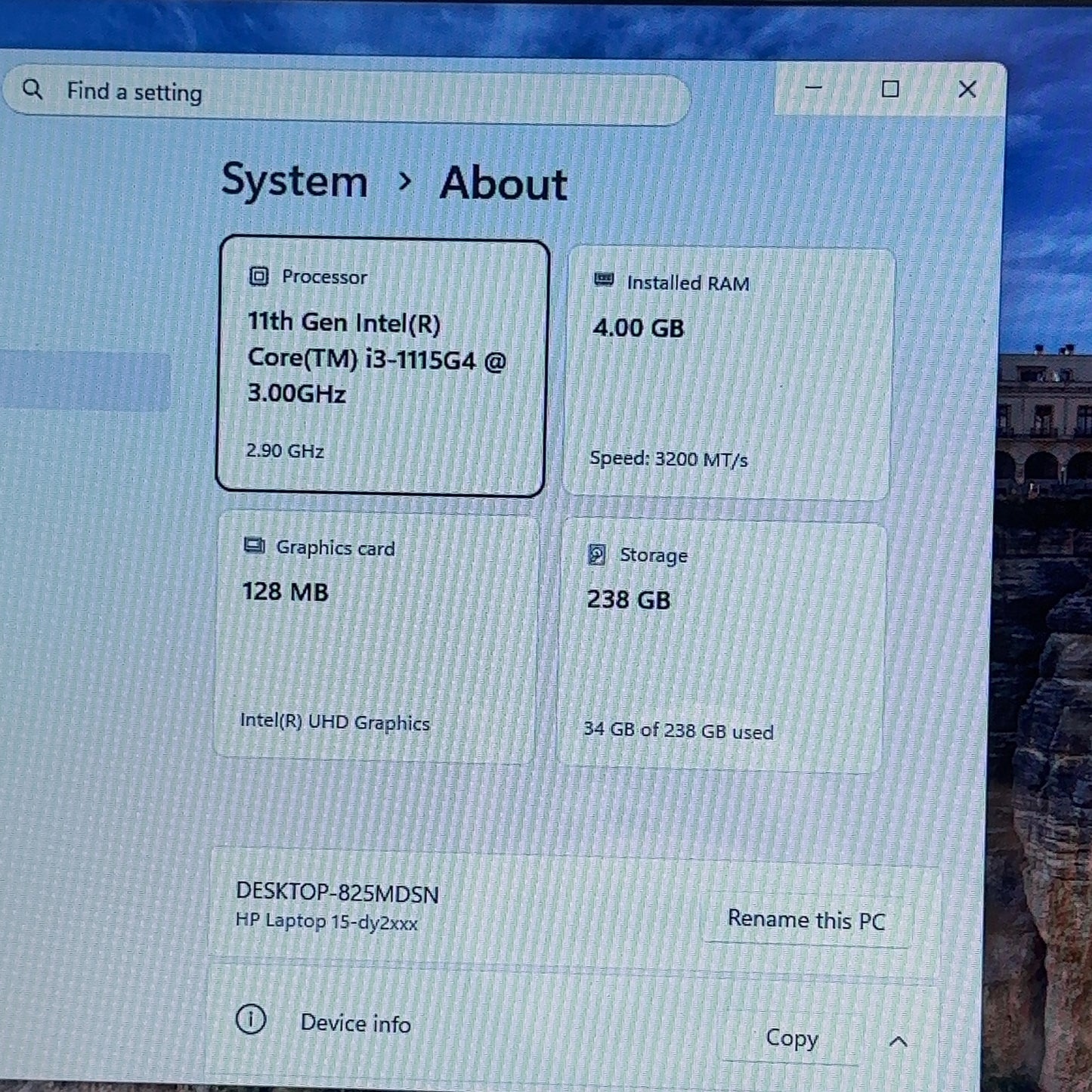Select the Processor info card

pos(382,367)
